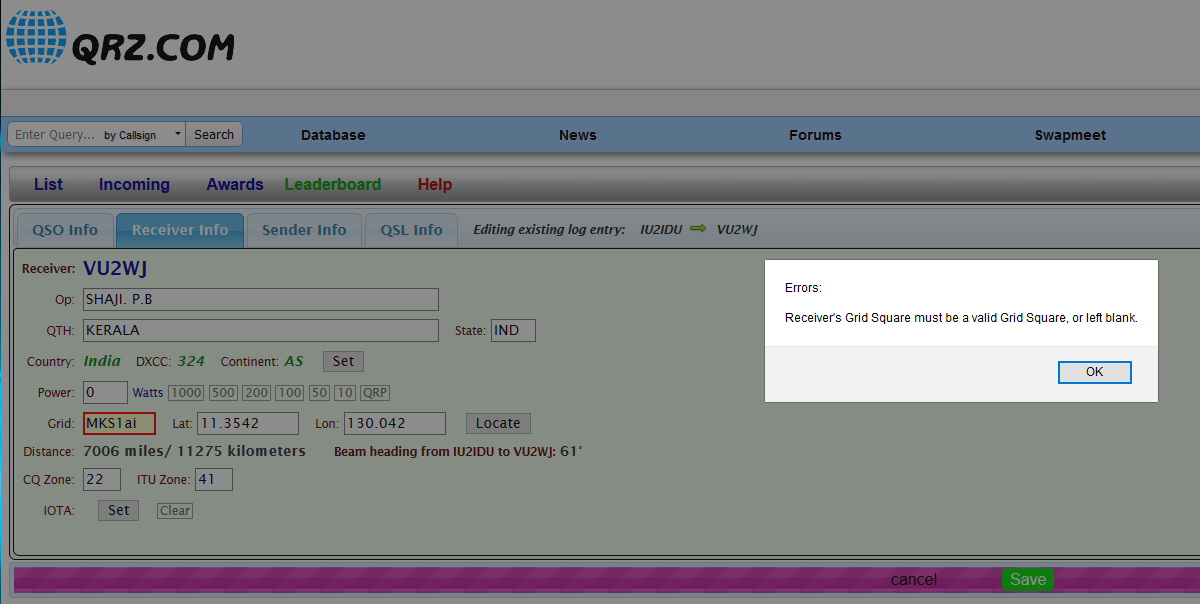Click the distance text '7006 miles/ 11275 kilometers'
Screen dimensions: 1200x604
tap(194, 452)
